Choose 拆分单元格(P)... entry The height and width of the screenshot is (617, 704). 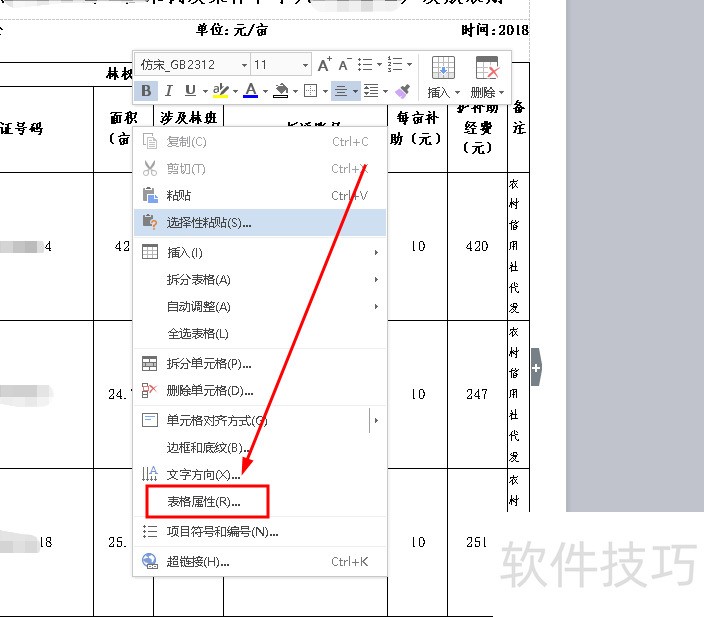pos(260,363)
